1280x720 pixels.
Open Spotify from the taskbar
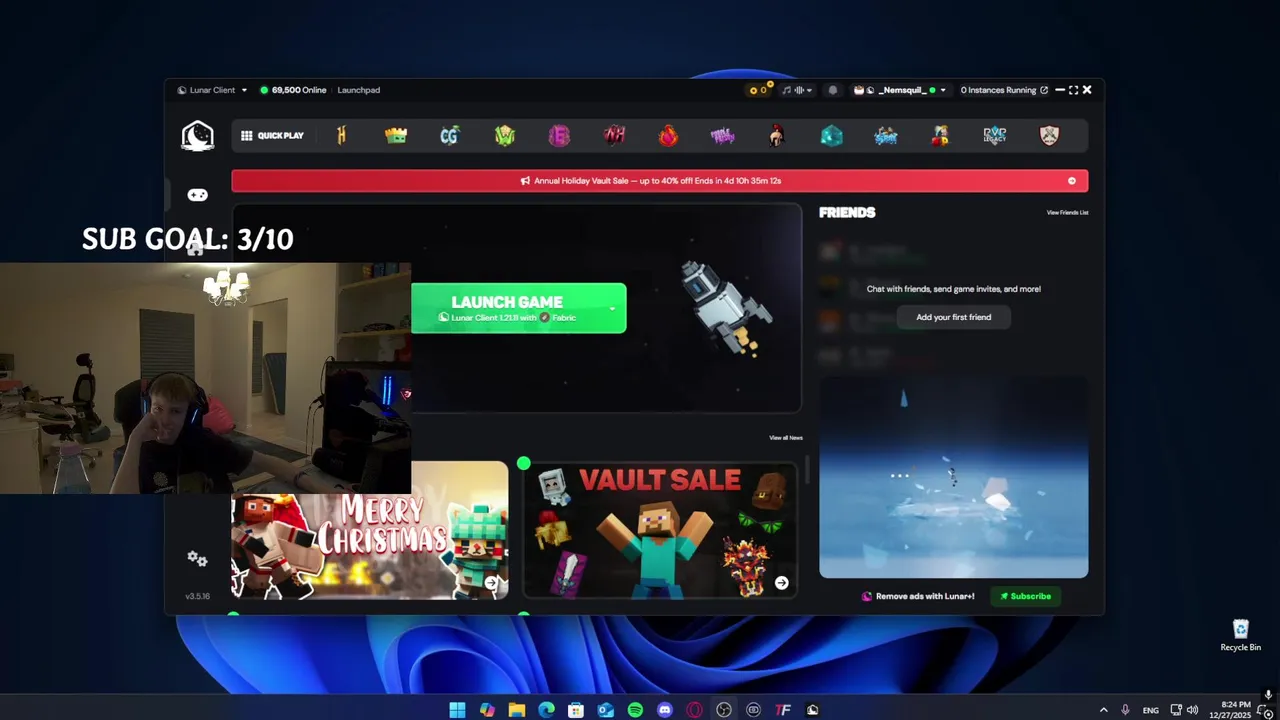[x=635, y=710]
